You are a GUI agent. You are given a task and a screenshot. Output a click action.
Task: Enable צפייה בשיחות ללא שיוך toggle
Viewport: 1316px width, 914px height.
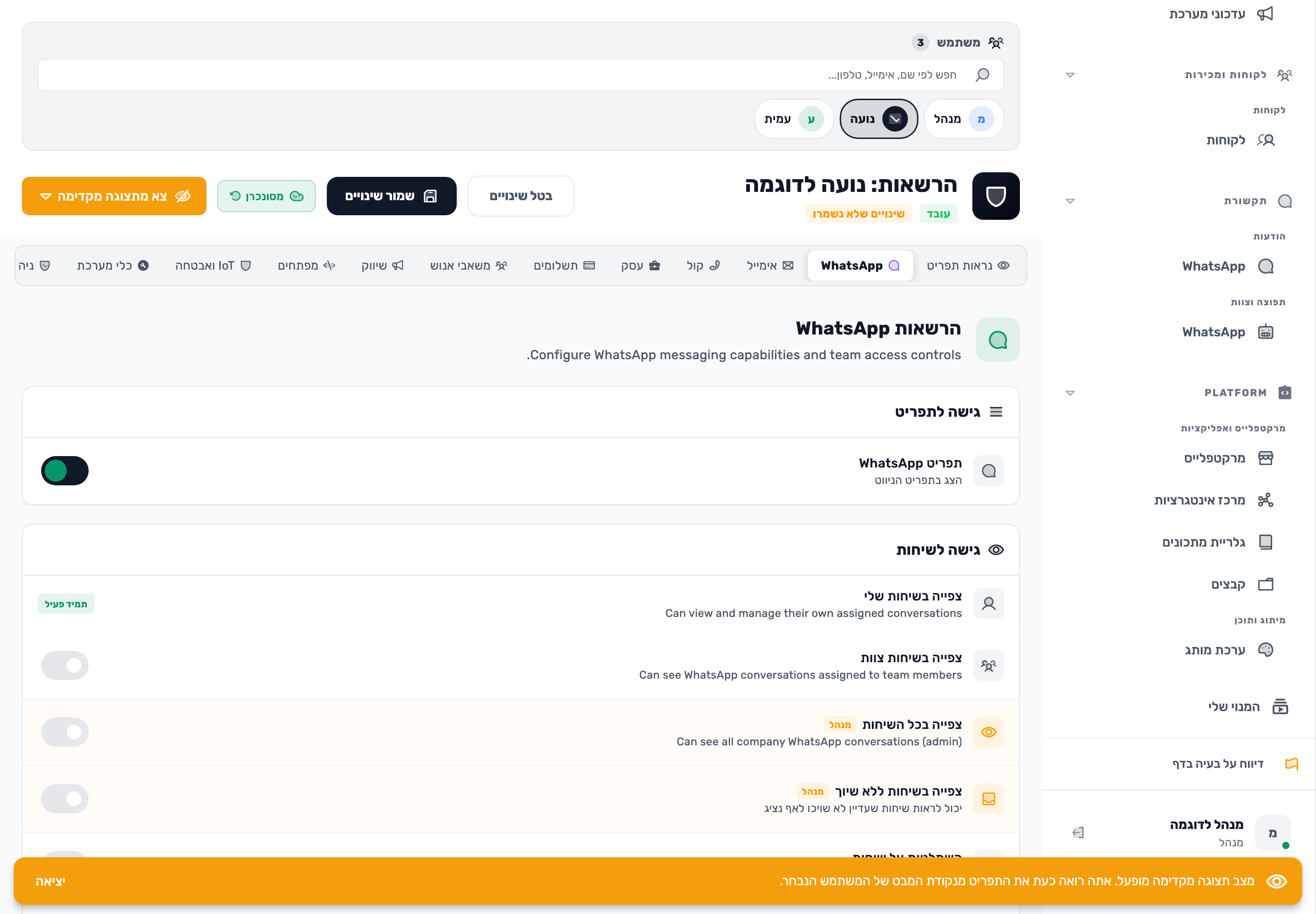point(65,799)
